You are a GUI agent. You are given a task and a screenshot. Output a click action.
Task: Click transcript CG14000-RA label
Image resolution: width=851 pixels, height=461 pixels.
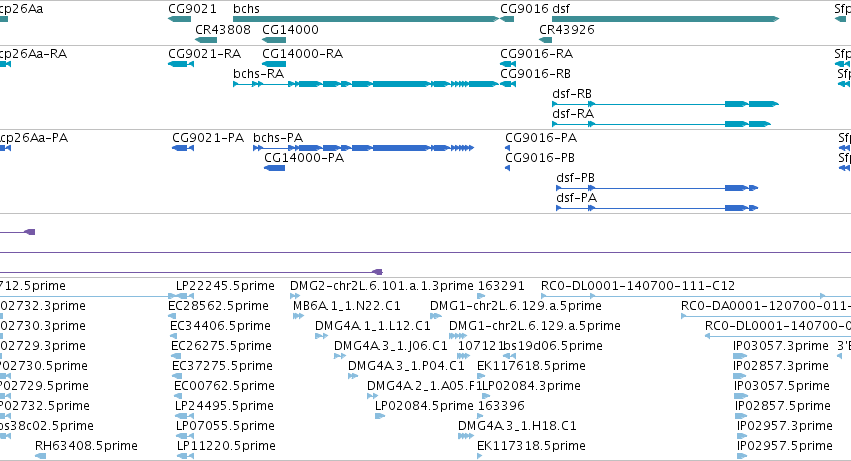[302, 54]
